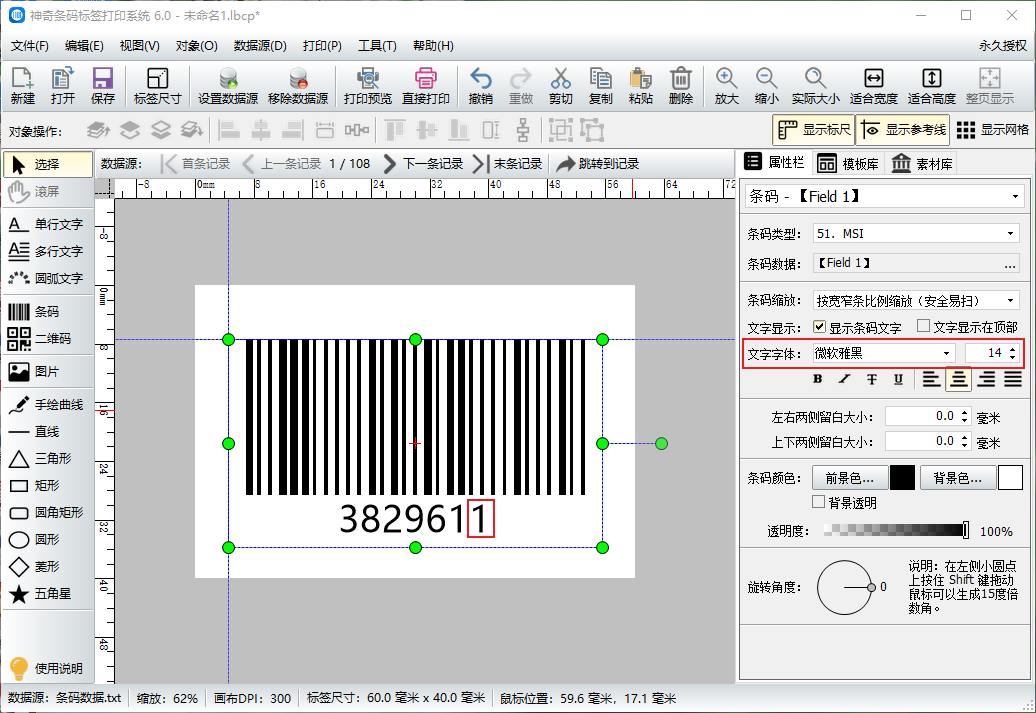Cut selection with 剪切 scissors

pyautogui.click(x=560, y=86)
